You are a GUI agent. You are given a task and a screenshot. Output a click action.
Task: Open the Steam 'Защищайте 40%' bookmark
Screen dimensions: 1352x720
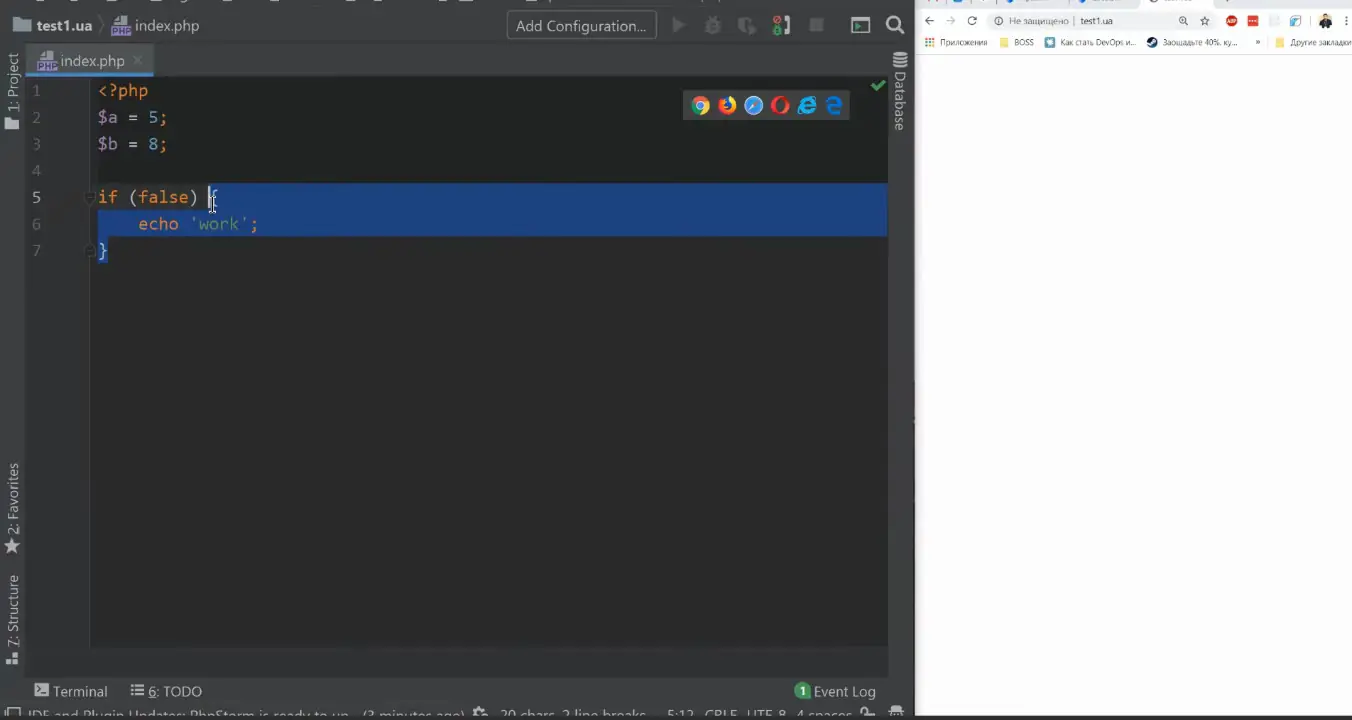pos(1192,43)
